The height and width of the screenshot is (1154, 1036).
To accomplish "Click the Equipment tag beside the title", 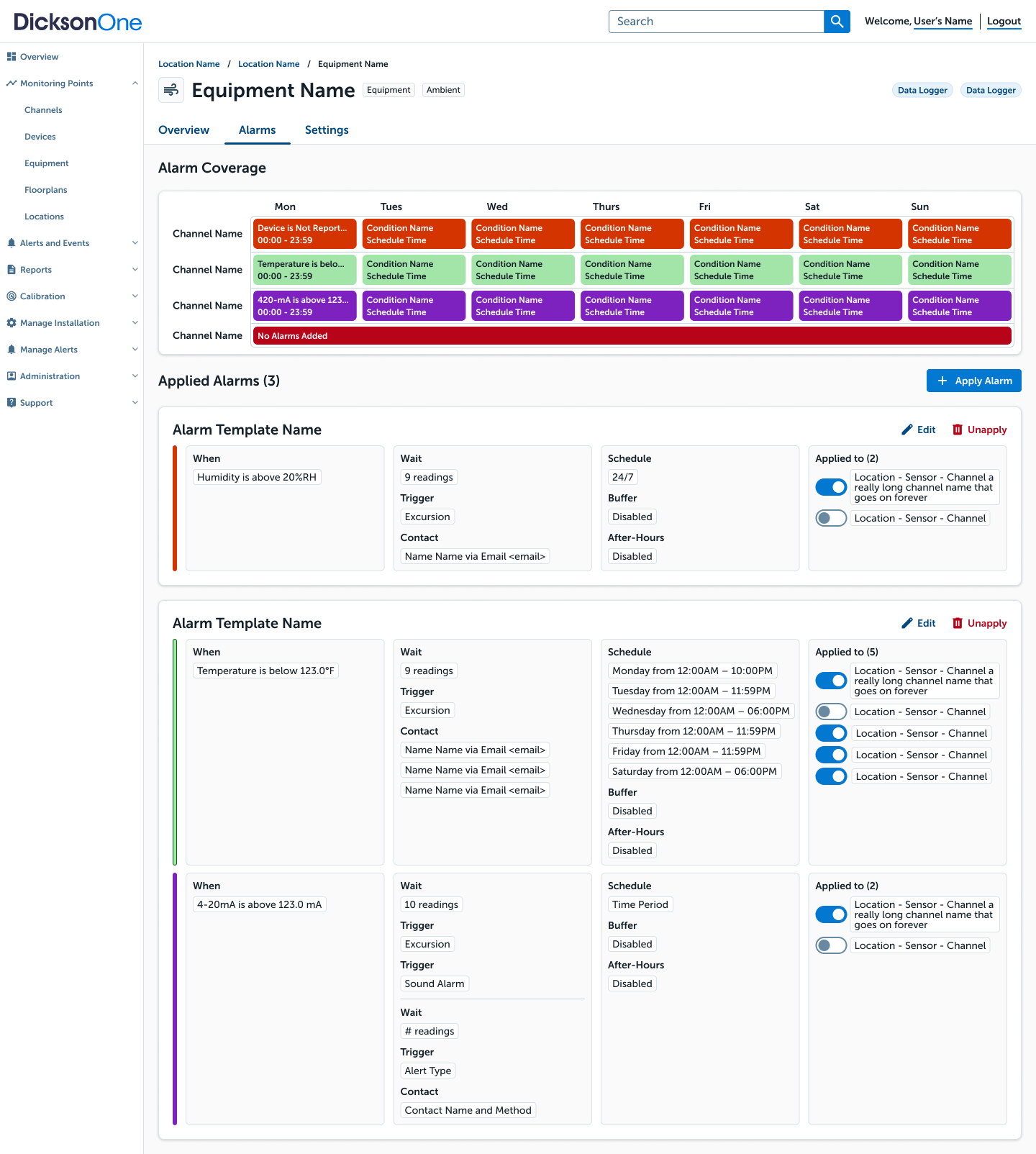I will point(388,90).
